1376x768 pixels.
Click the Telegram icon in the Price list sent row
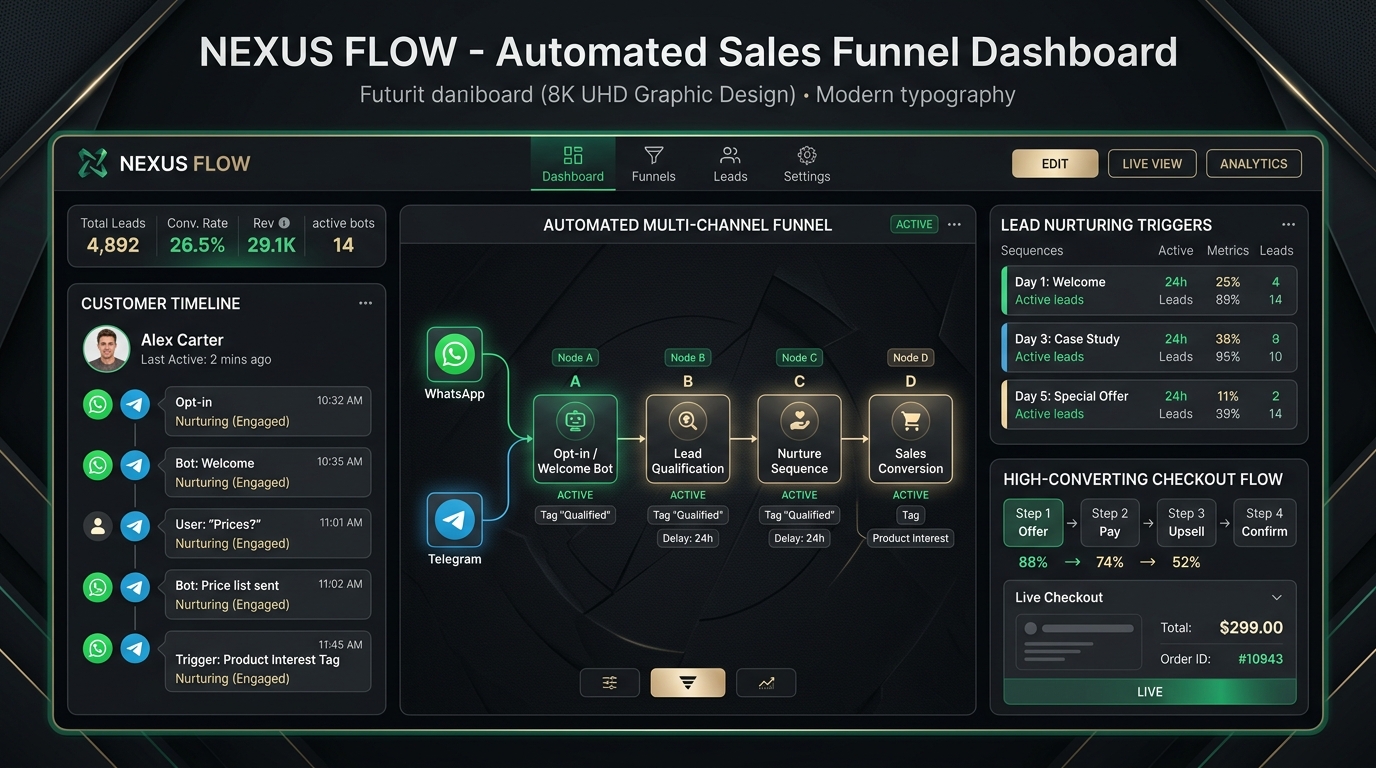click(x=135, y=587)
